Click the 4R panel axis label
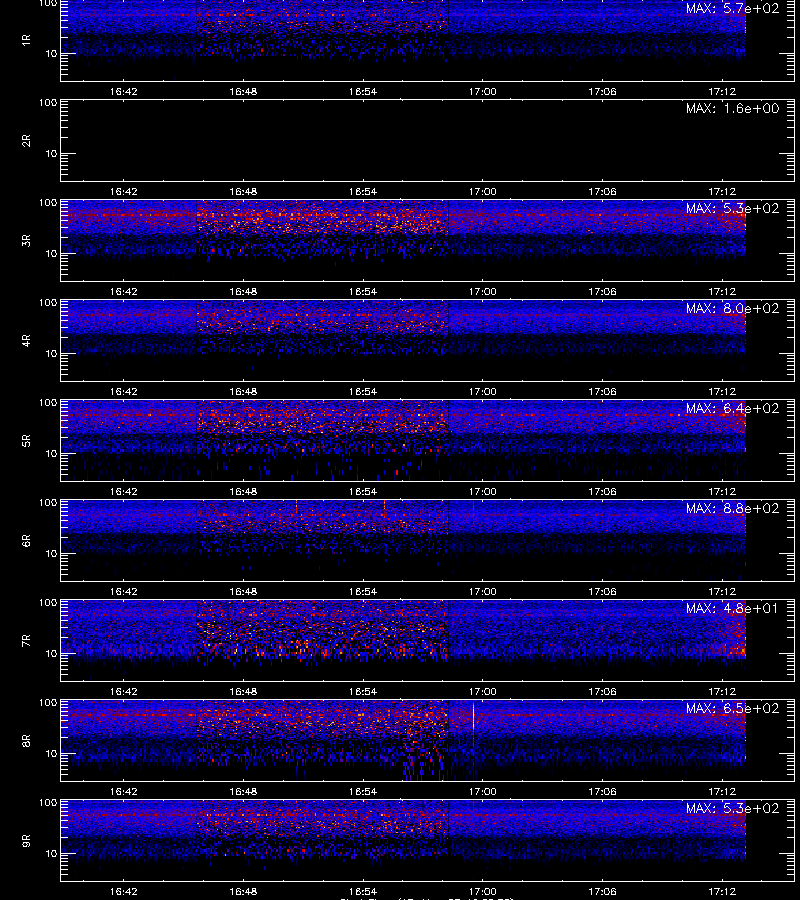This screenshot has height=900, width=800. pyautogui.click(x=26, y=340)
